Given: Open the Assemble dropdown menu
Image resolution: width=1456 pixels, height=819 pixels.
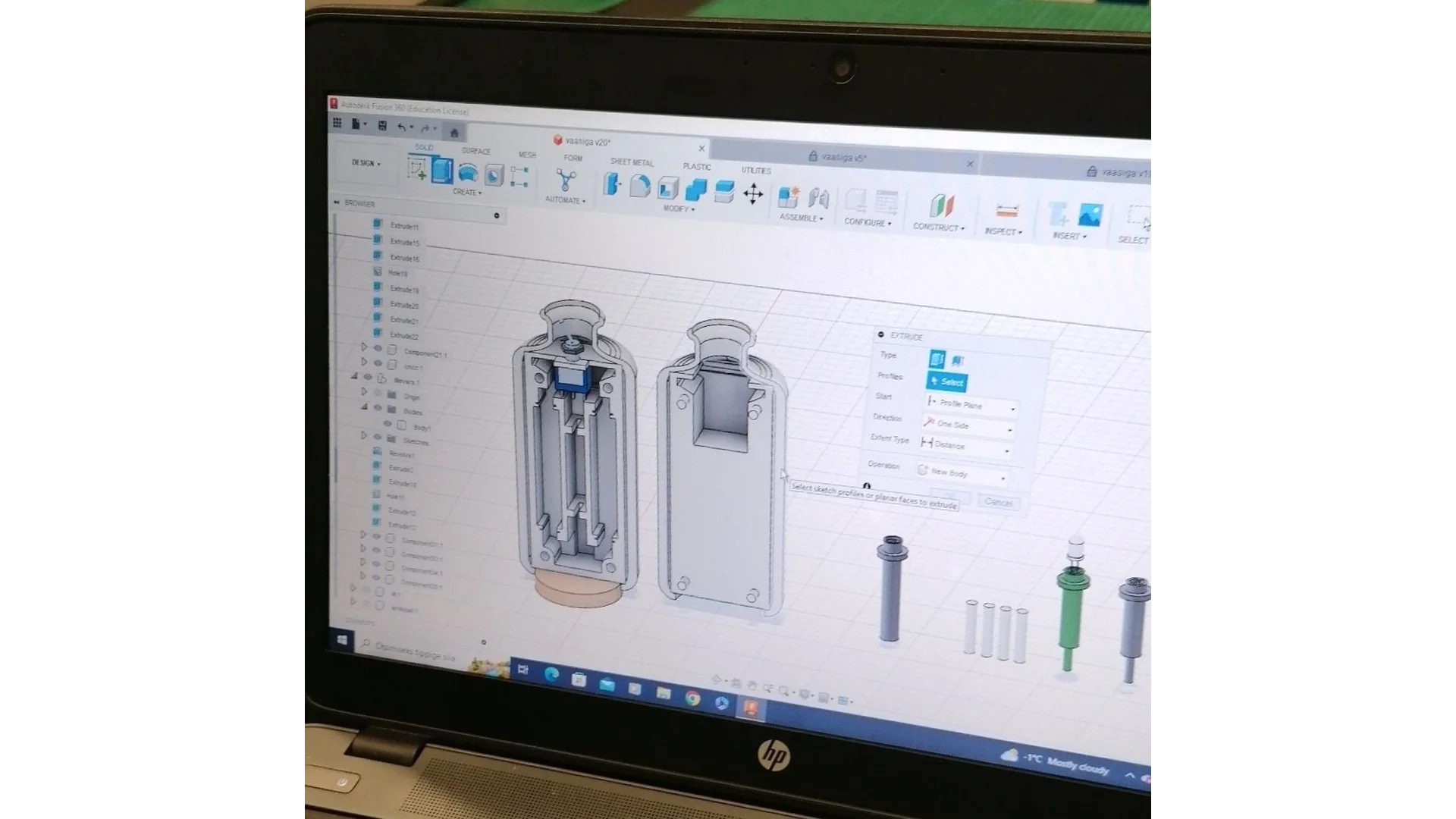Looking at the screenshot, I should click(801, 218).
